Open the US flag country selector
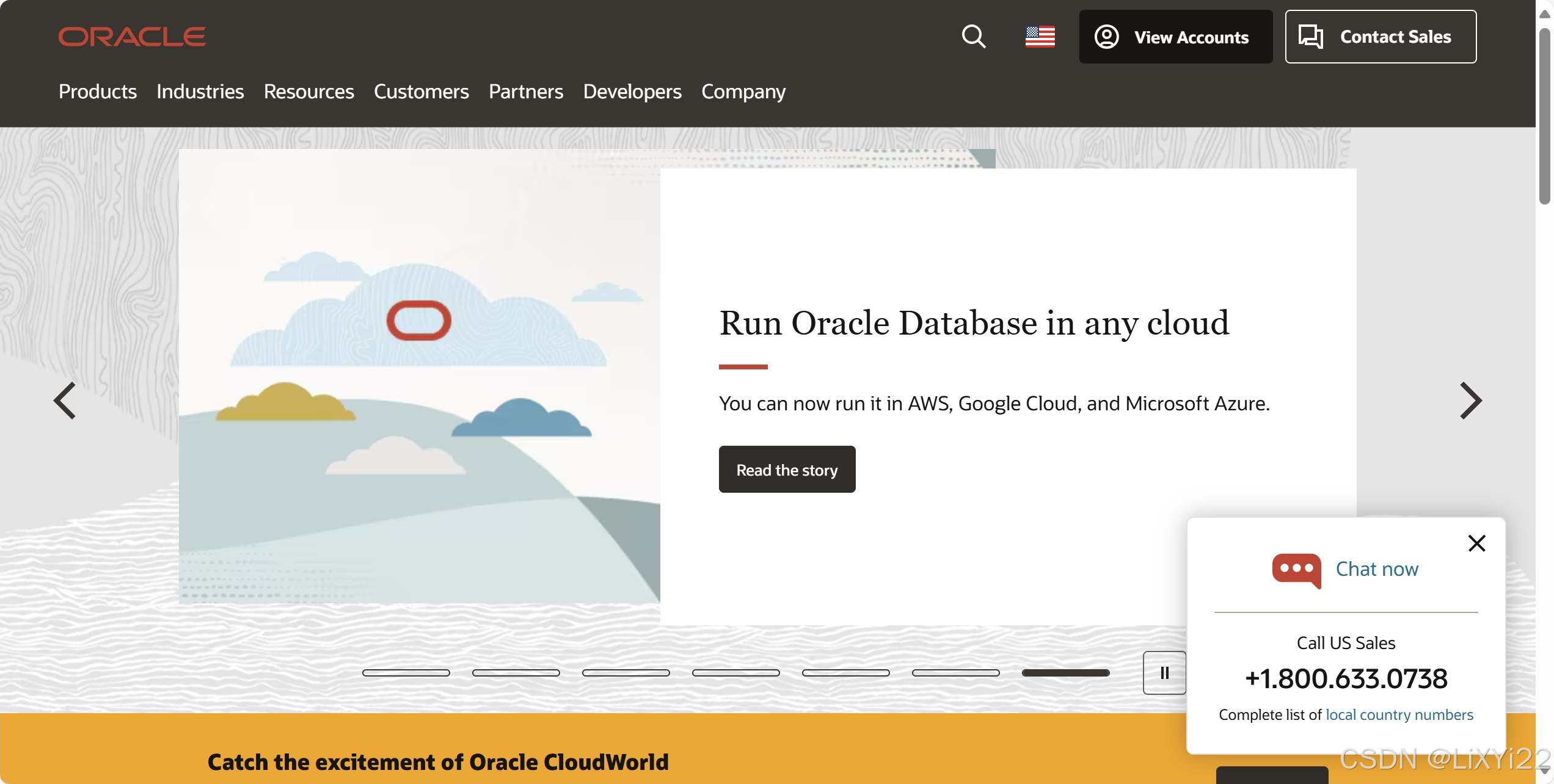The image size is (1554, 784). 1040,37
